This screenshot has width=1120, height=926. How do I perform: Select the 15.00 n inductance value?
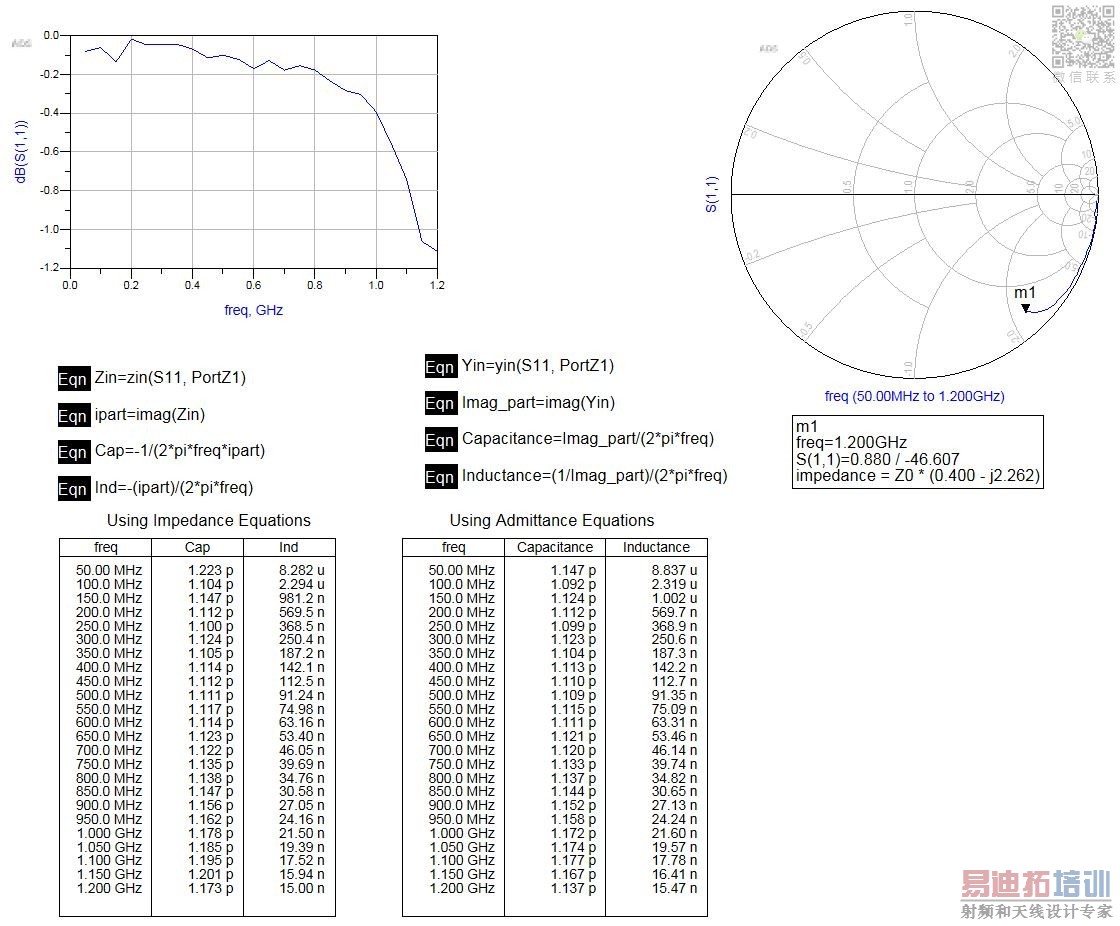[x=301, y=888]
